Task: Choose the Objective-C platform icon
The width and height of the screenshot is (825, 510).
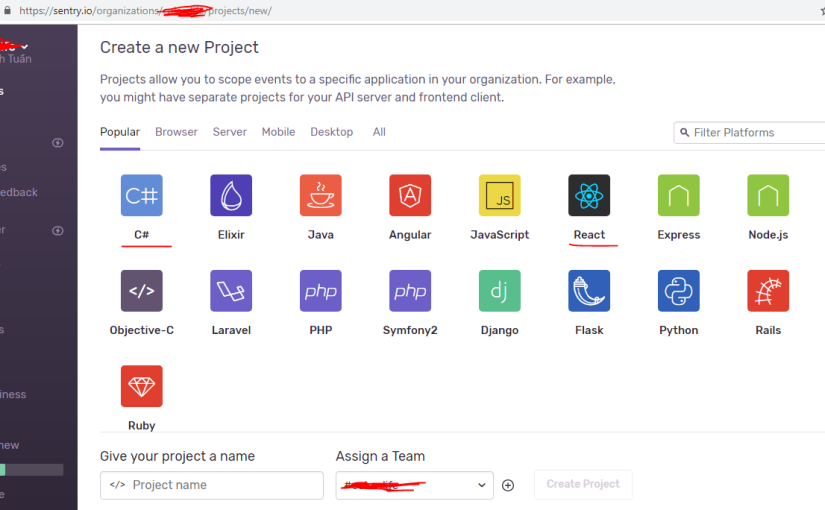Action: 142,291
